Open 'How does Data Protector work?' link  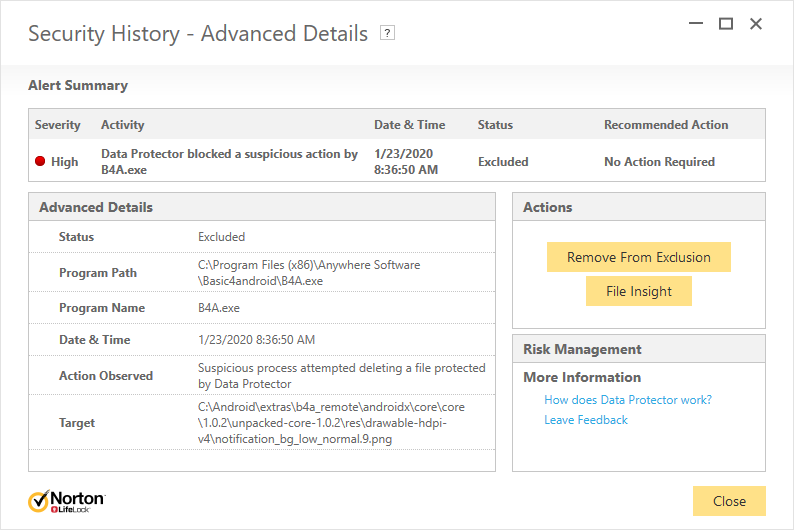(x=628, y=400)
